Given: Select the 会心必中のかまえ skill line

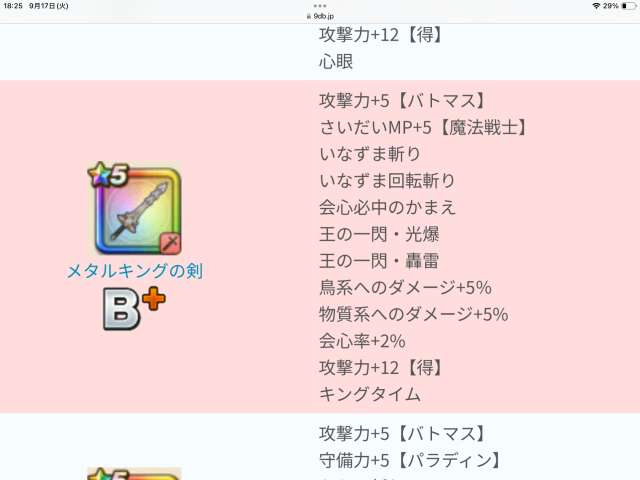Looking at the screenshot, I should click(387, 207).
